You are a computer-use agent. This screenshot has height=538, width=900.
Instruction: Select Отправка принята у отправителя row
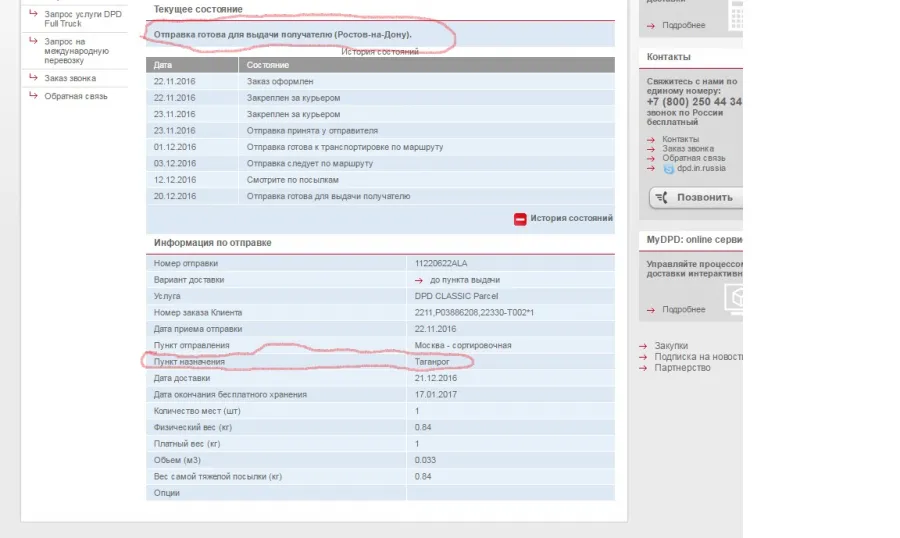tap(380, 131)
